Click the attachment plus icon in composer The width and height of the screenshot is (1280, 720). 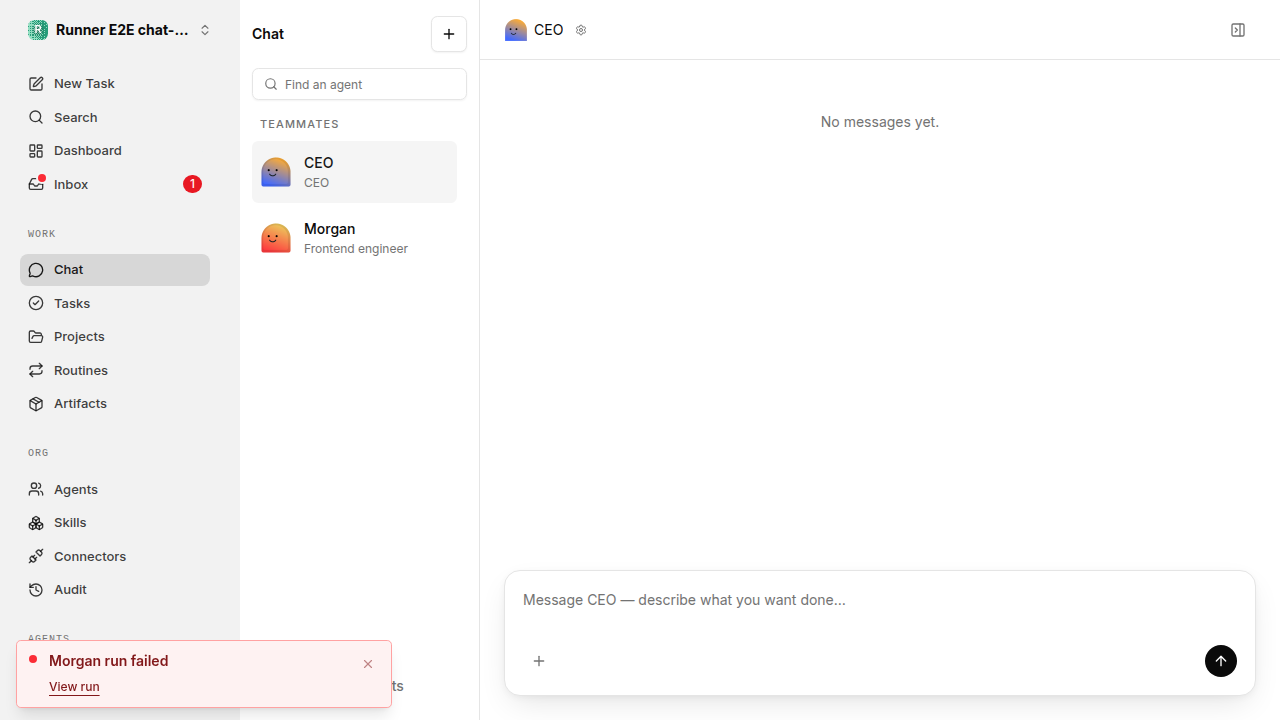(x=539, y=661)
